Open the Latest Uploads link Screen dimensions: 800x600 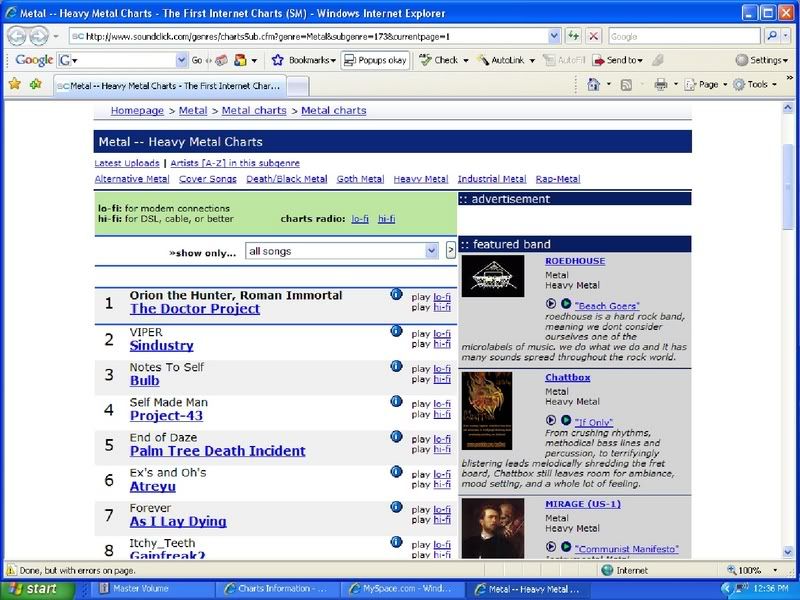click(x=127, y=163)
